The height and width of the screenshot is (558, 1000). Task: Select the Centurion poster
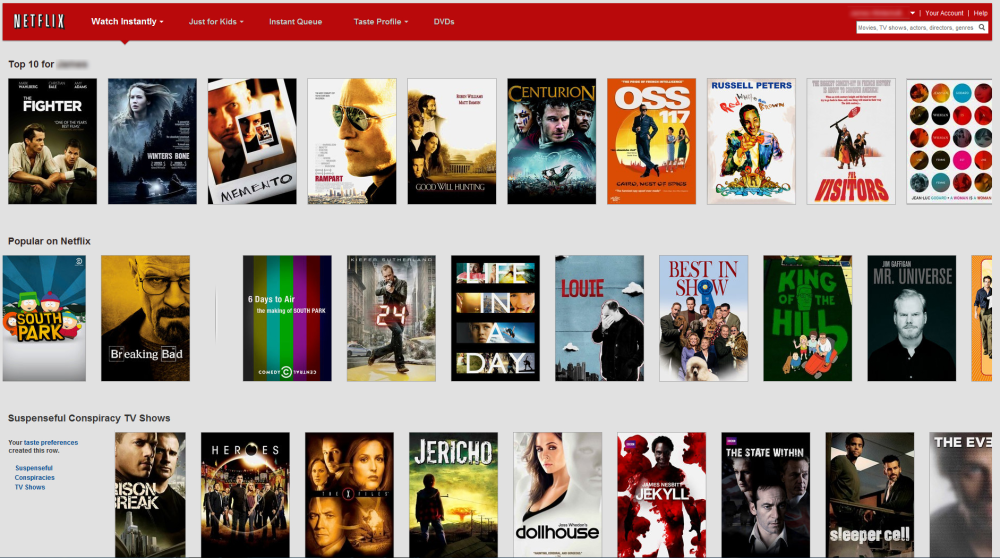(552, 141)
